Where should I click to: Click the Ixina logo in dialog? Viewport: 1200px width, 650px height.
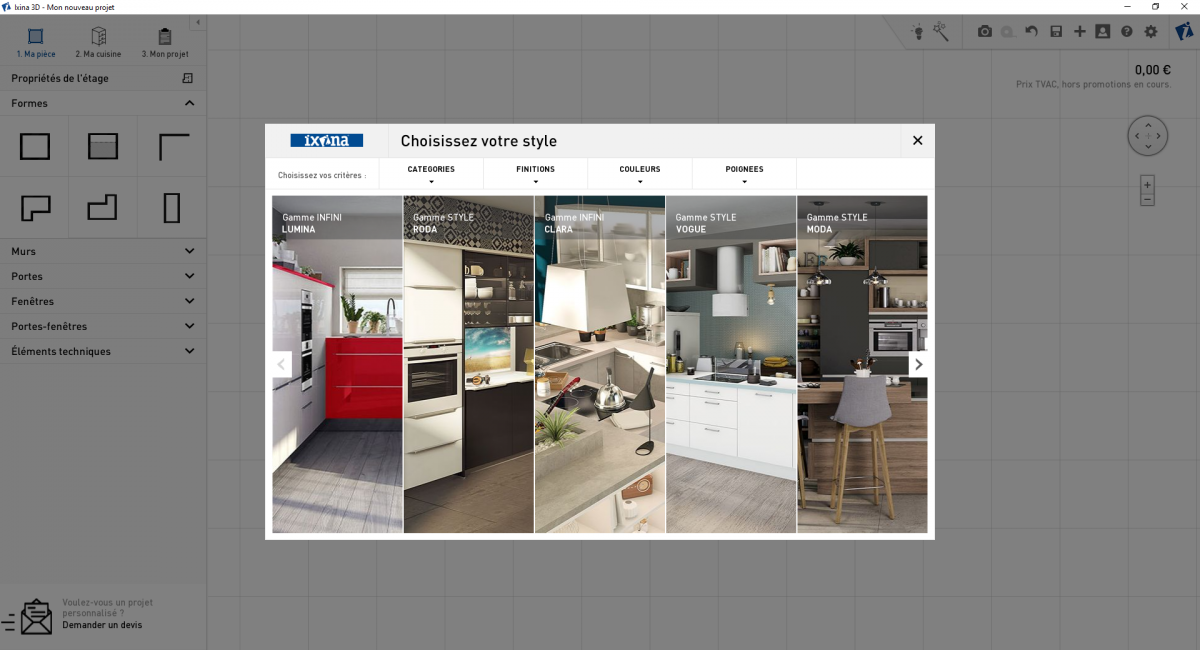tap(327, 141)
